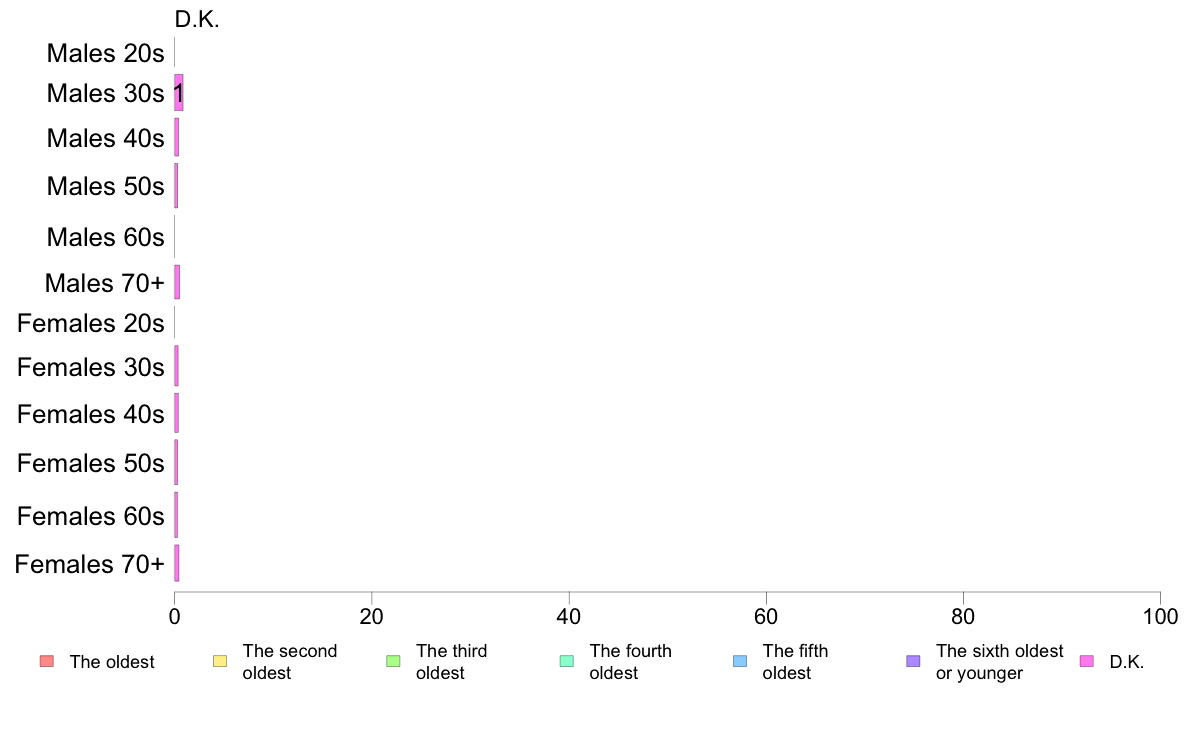1188x736 pixels.
Task: Click 'The fifth oldest' legend text
Action: [x=796, y=662]
